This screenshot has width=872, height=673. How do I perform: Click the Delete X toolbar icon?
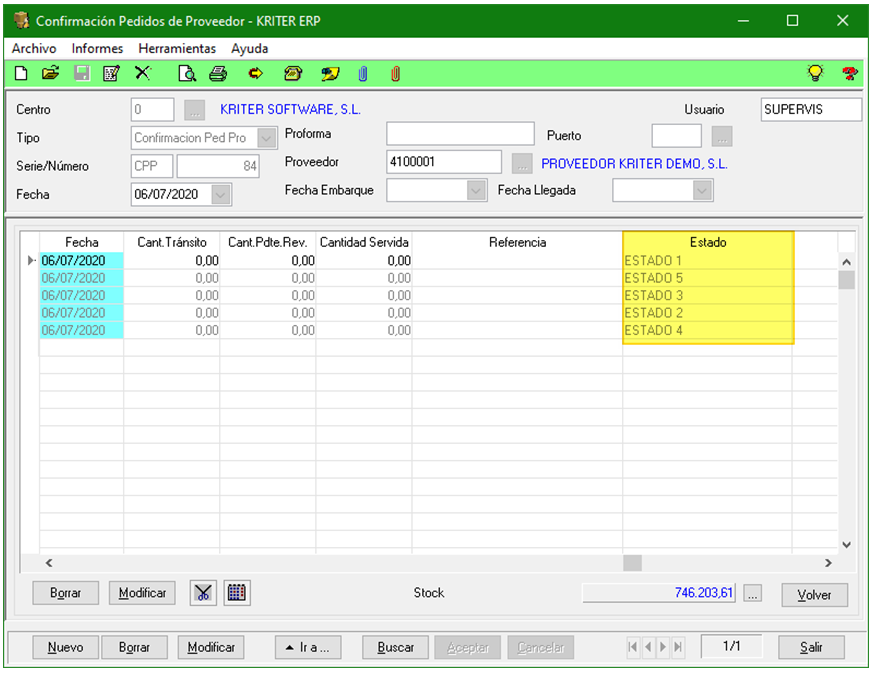tap(143, 73)
